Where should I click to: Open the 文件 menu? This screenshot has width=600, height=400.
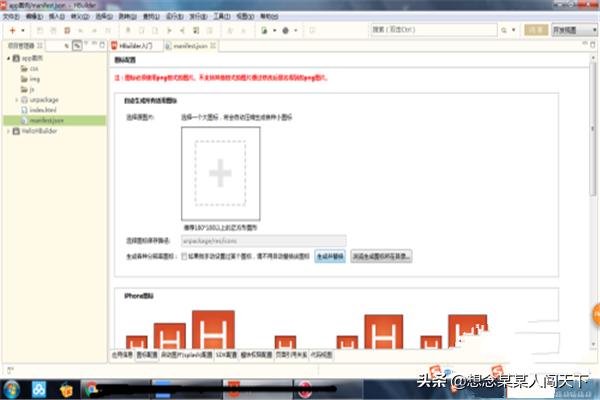pos(10,17)
